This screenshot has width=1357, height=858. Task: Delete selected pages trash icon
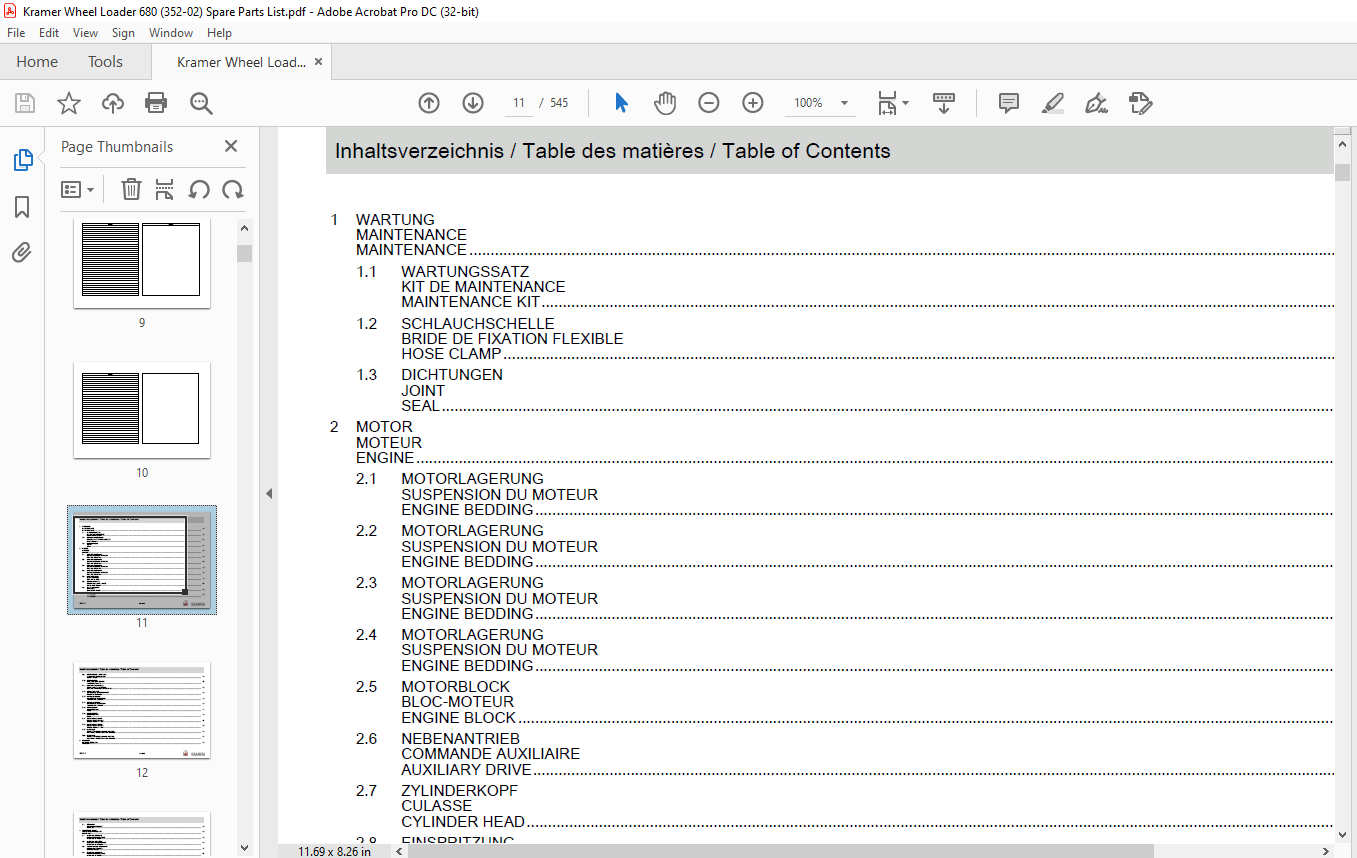[x=131, y=190]
